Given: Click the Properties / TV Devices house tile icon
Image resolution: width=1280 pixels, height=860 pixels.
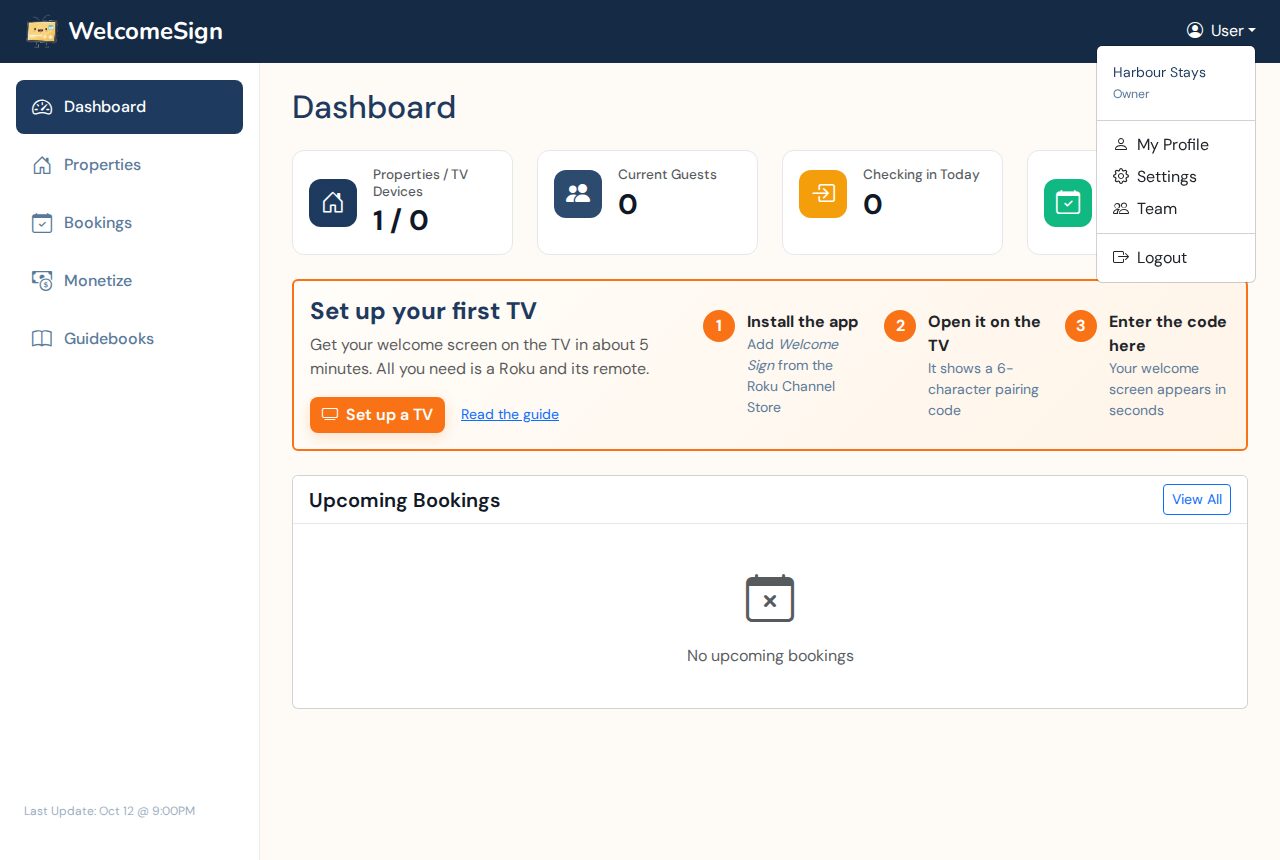Looking at the screenshot, I should point(333,203).
